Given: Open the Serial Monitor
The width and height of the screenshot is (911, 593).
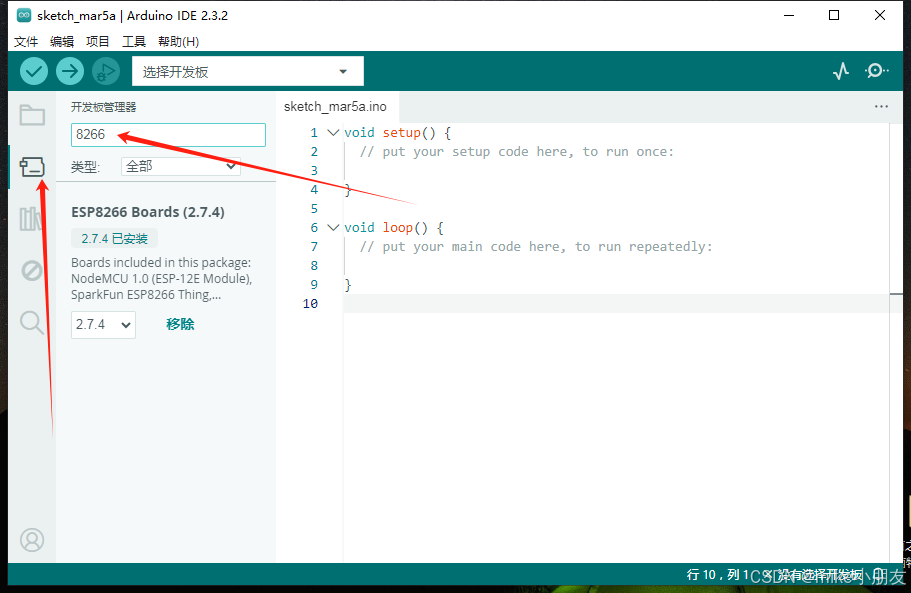Looking at the screenshot, I should [x=876, y=71].
